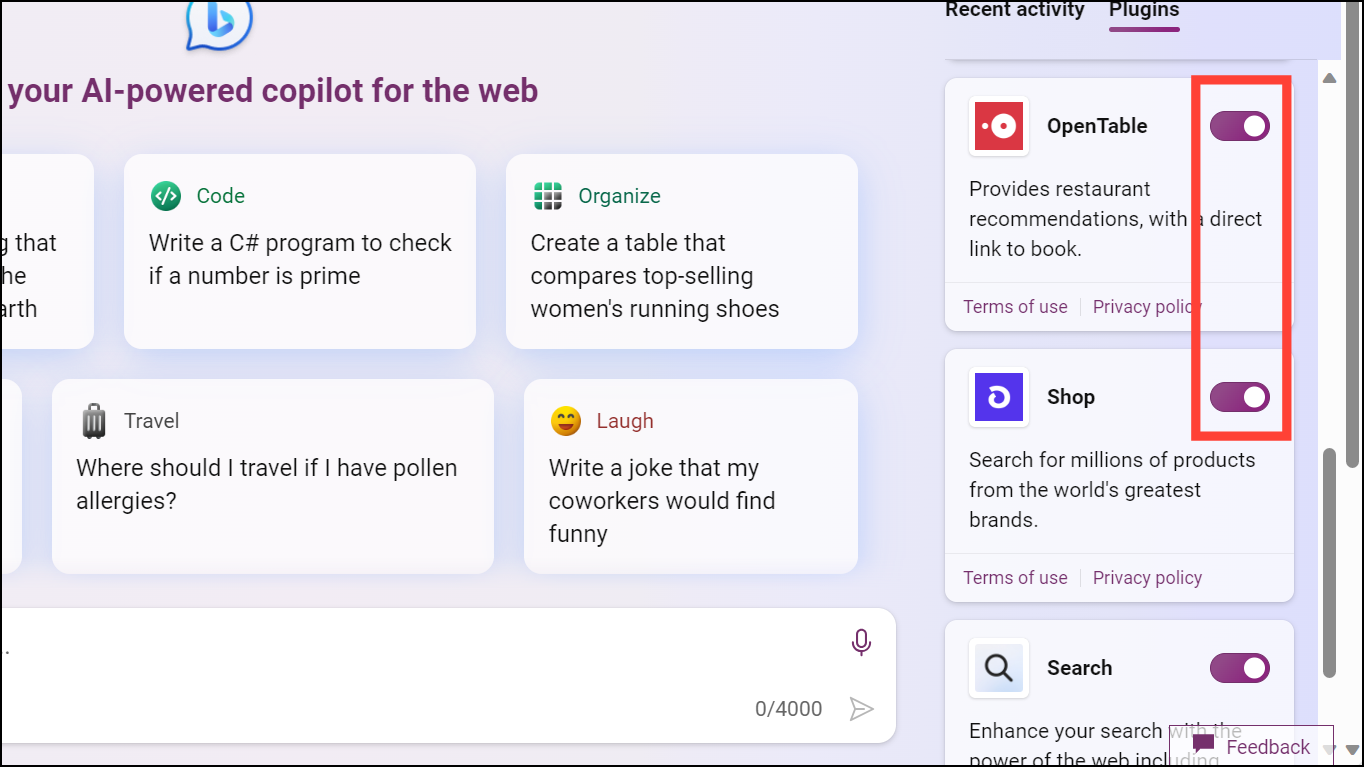Turn off the Shop plugin toggle
Image resolution: width=1364 pixels, height=767 pixels.
[1240, 397]
